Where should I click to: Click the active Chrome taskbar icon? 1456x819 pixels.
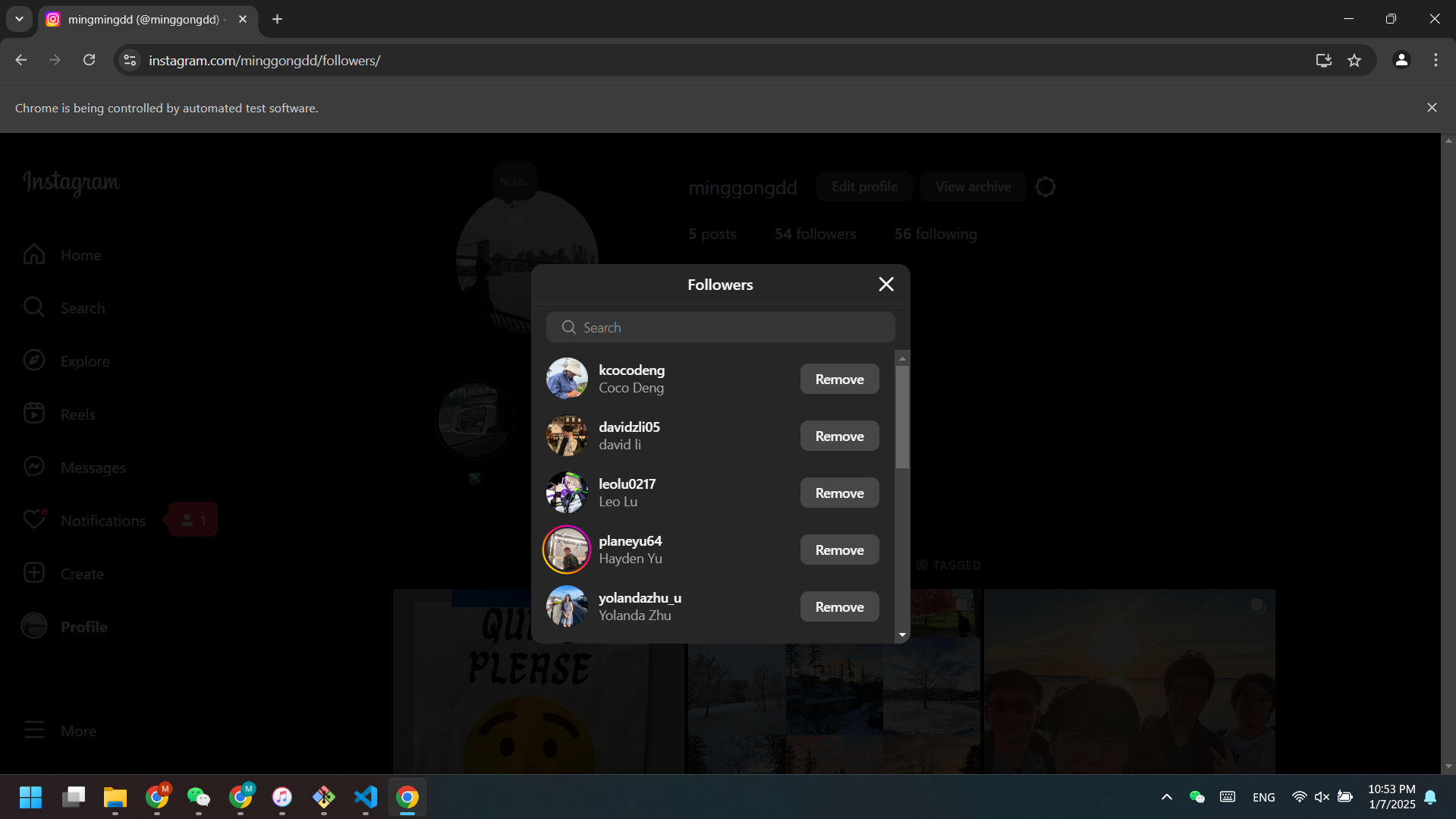[407, 797]
